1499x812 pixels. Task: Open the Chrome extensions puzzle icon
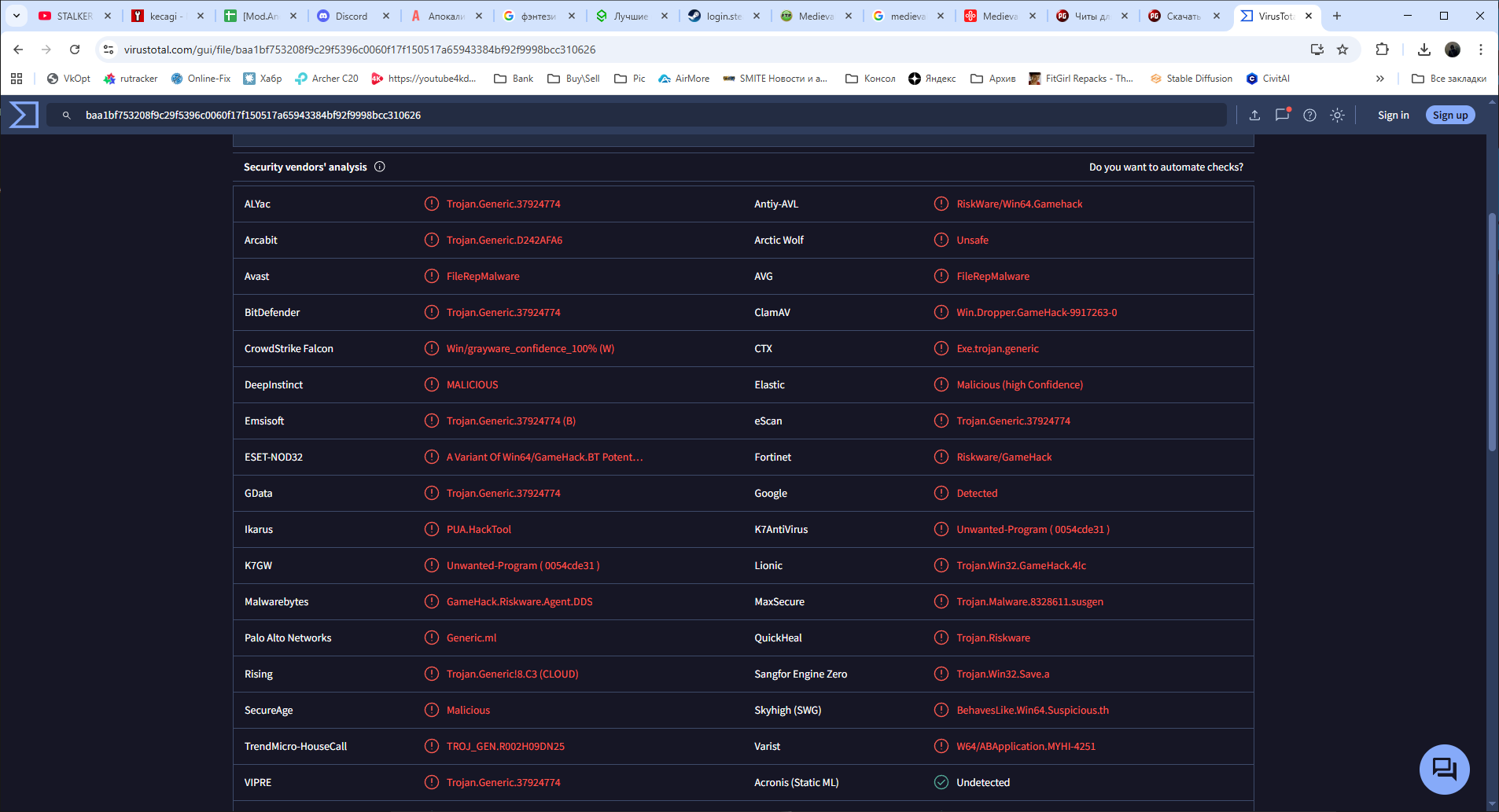pos(1382,50)
